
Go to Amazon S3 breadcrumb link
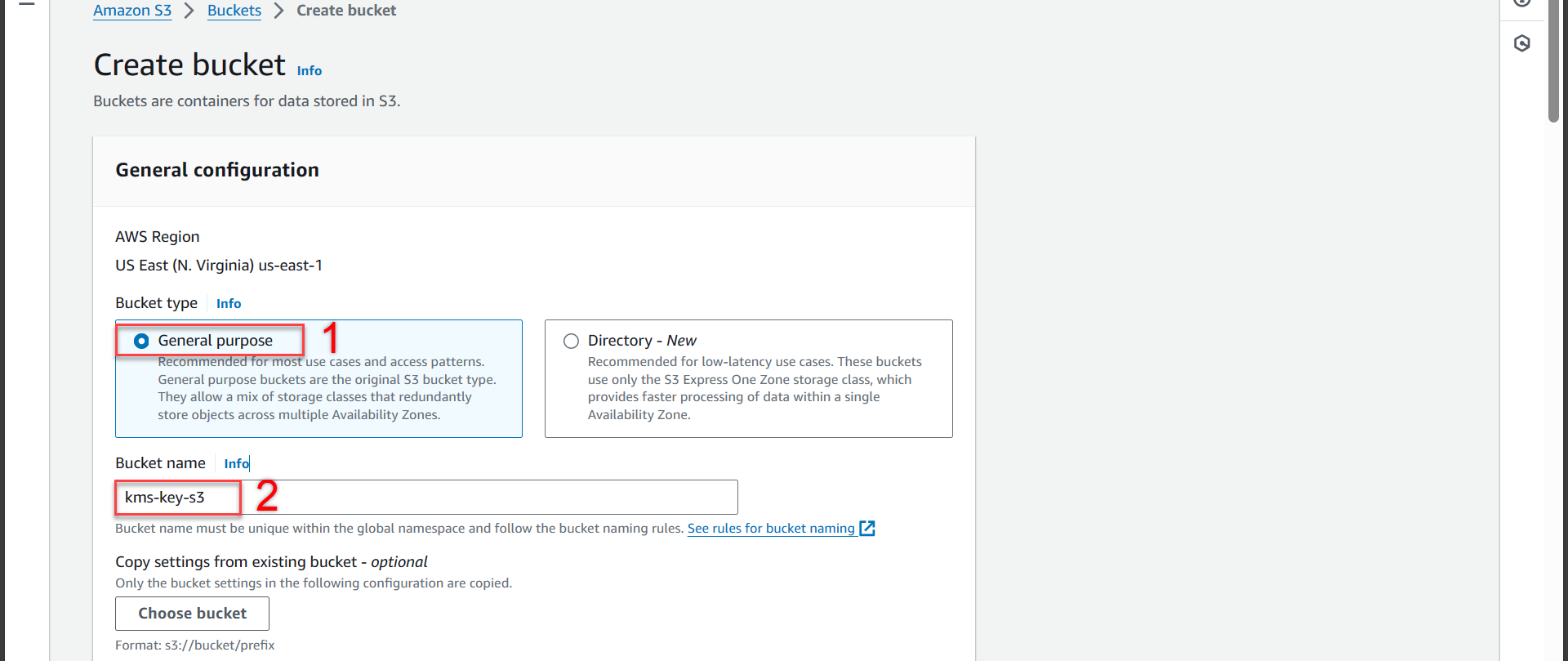click(132, 11)
